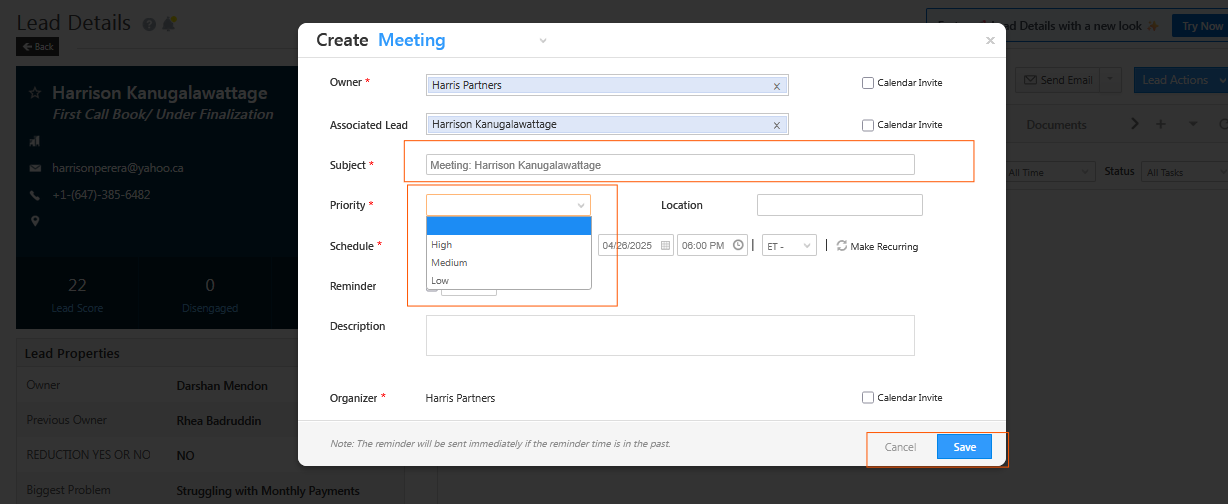Check Calendar Invite for Organizer
1228x504 pixels.
click(868, 397)
